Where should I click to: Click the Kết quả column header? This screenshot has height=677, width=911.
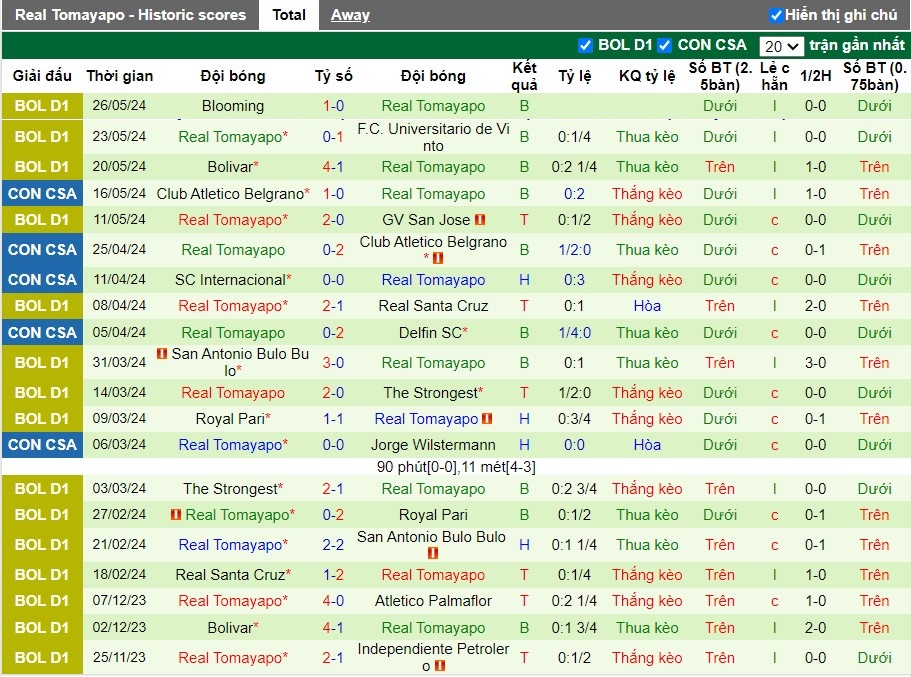click(x=524, y=76)
